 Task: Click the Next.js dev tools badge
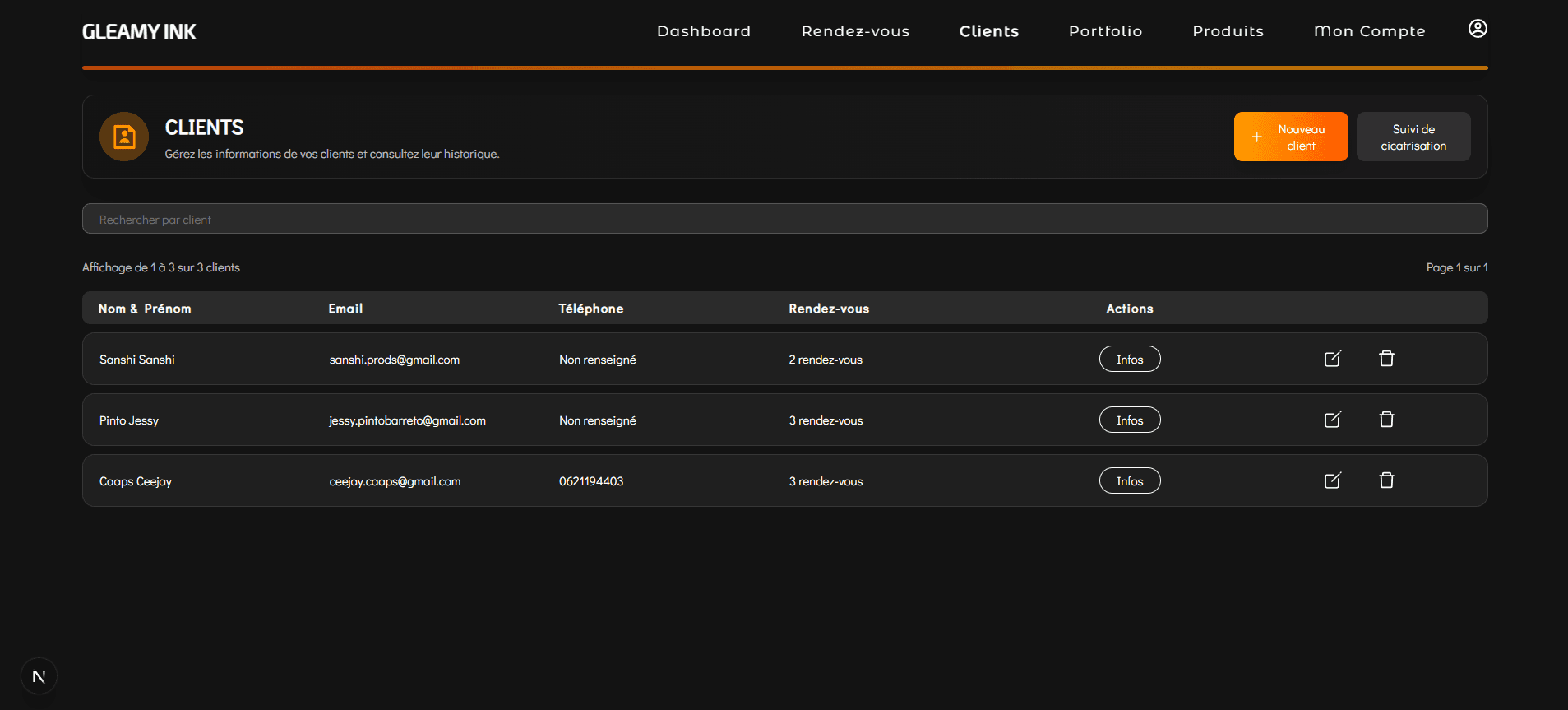tap(39, 676)
